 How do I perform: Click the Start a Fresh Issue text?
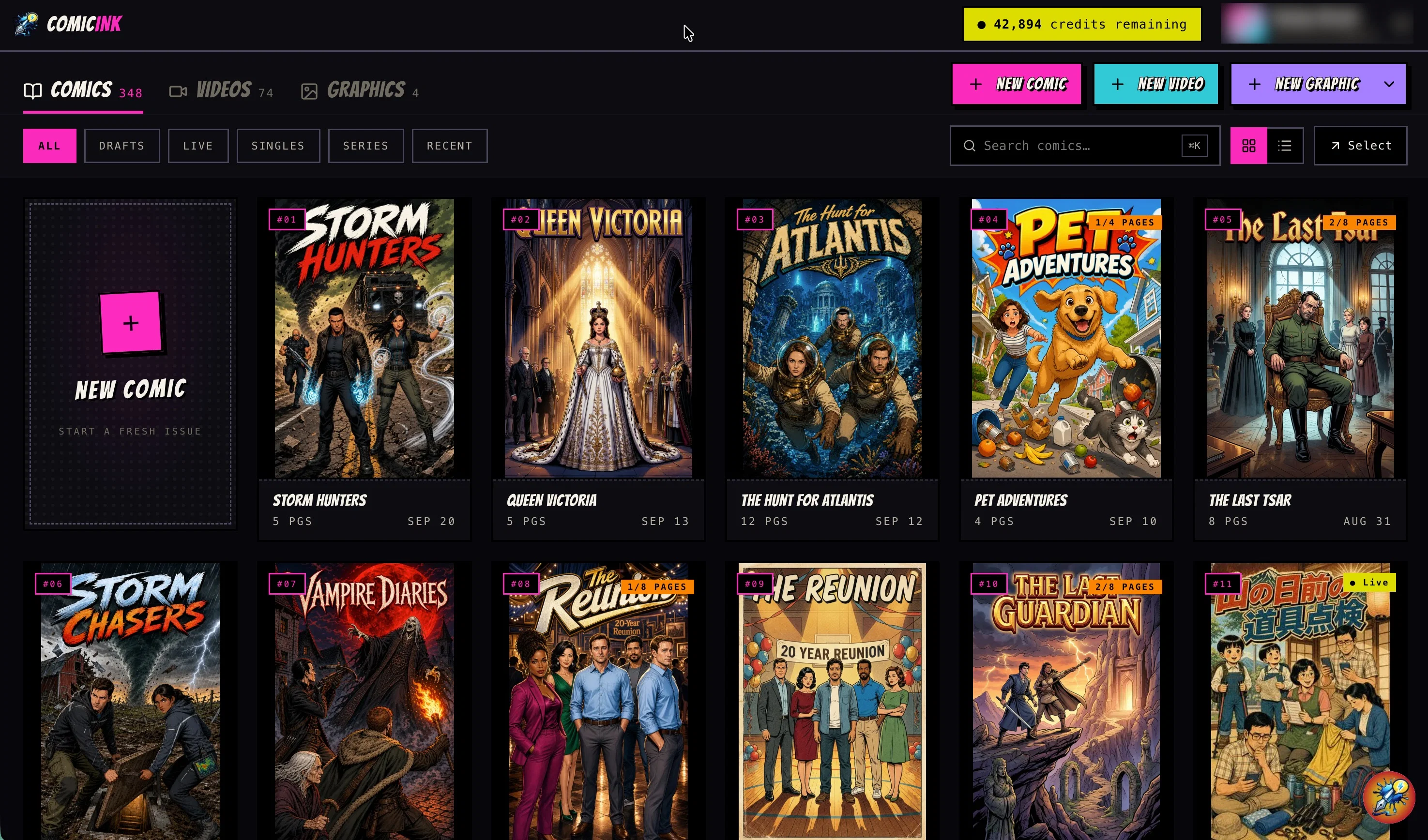[130, 431]
